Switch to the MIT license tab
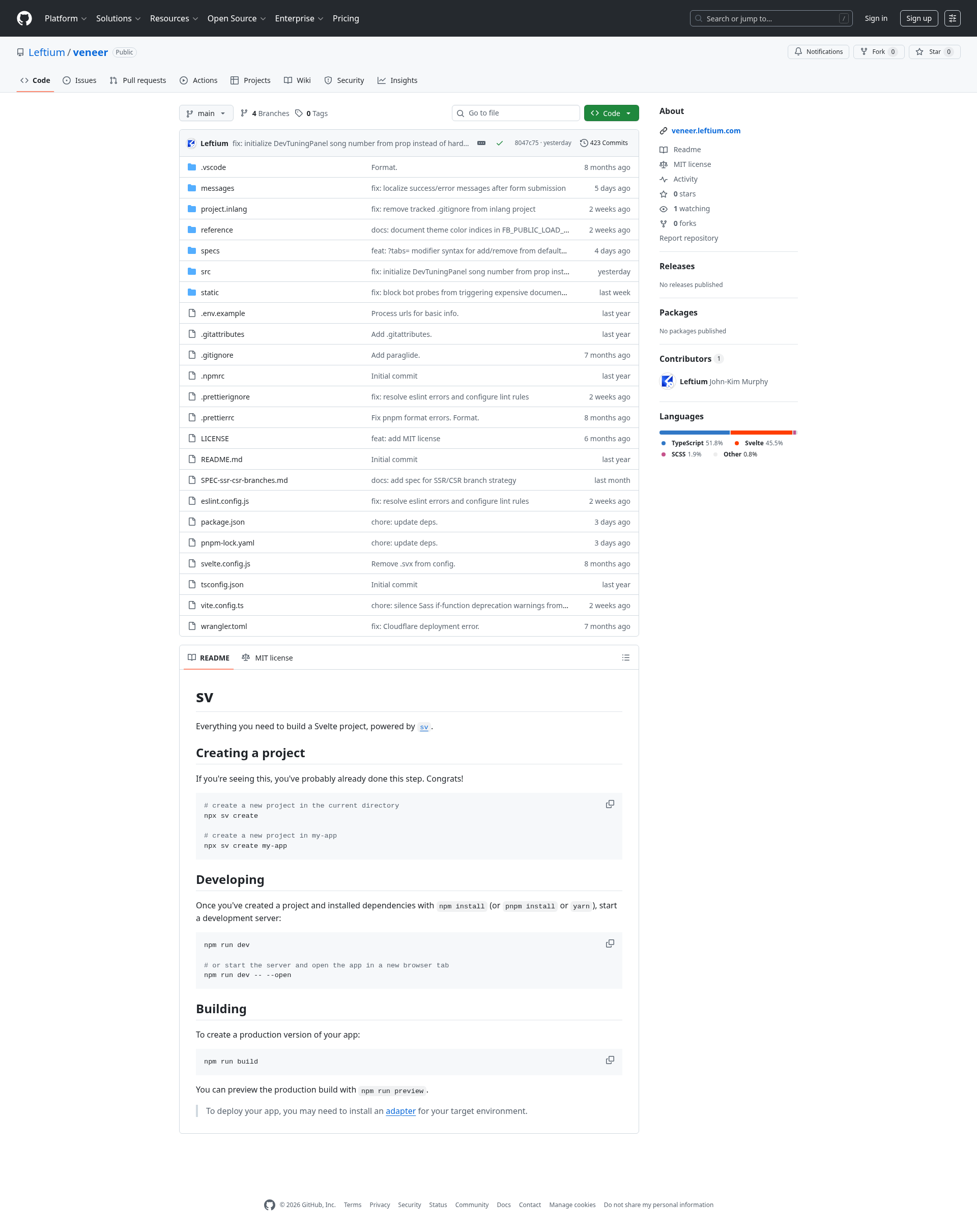The image size is (977, 1232). 267,657
